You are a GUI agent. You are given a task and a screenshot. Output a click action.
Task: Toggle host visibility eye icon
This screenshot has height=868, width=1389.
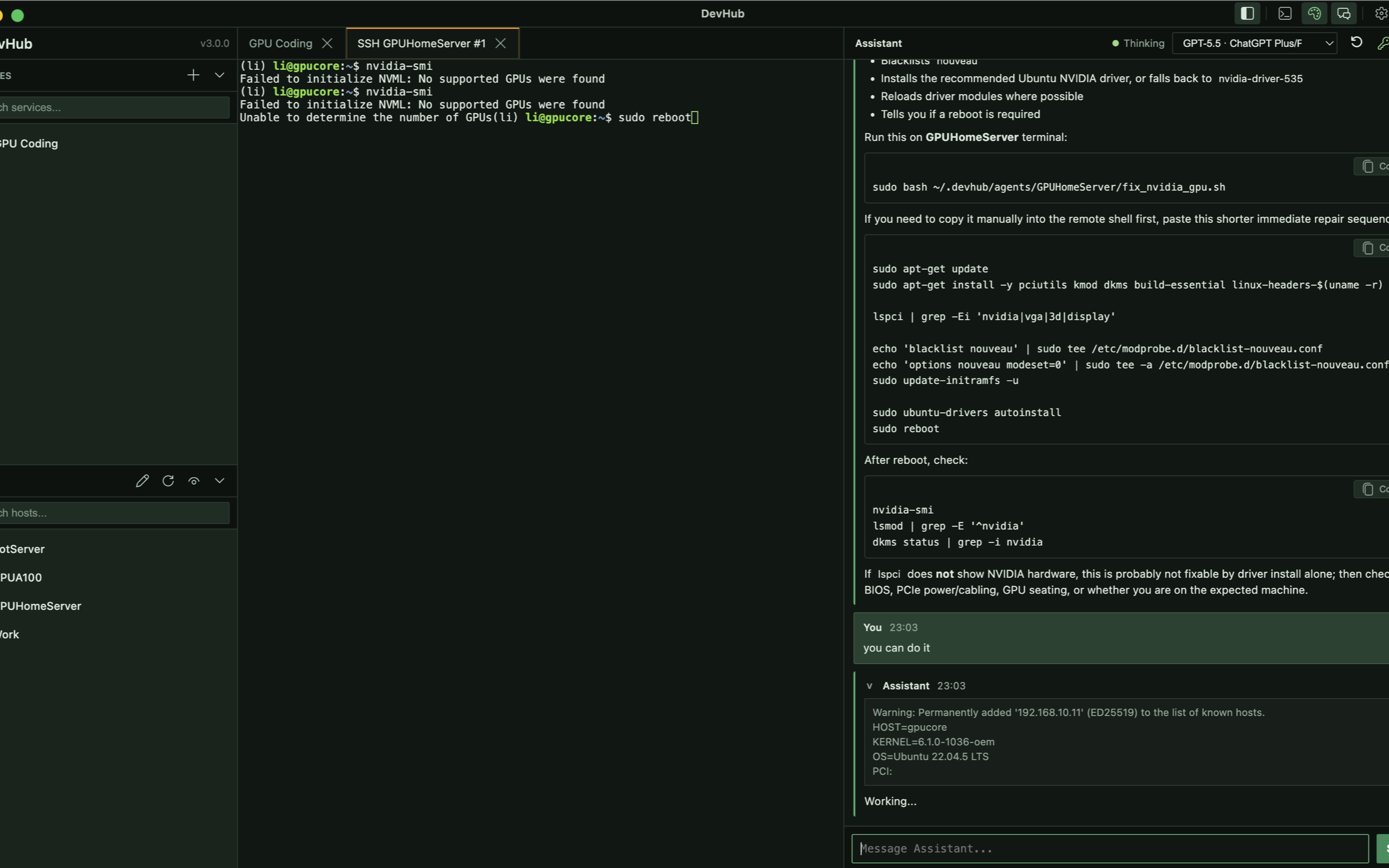point(194,481)
